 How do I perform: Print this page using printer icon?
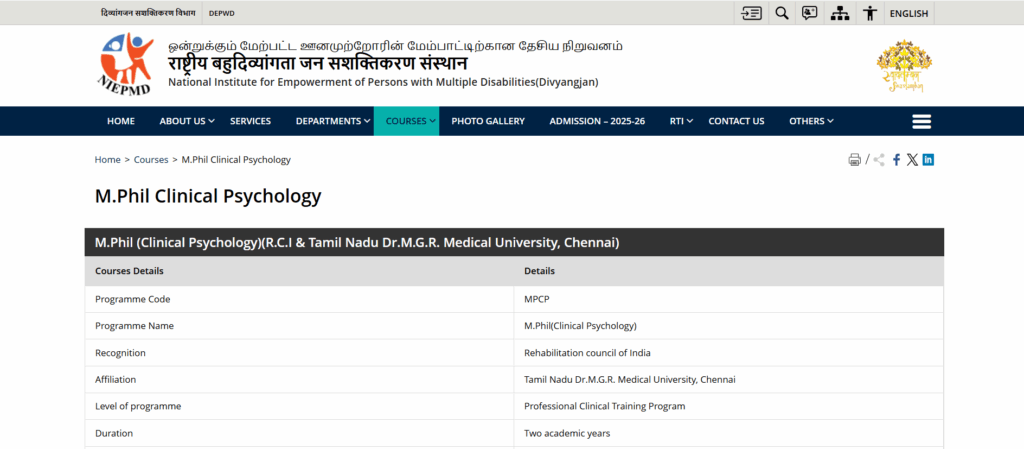[854, 160]
